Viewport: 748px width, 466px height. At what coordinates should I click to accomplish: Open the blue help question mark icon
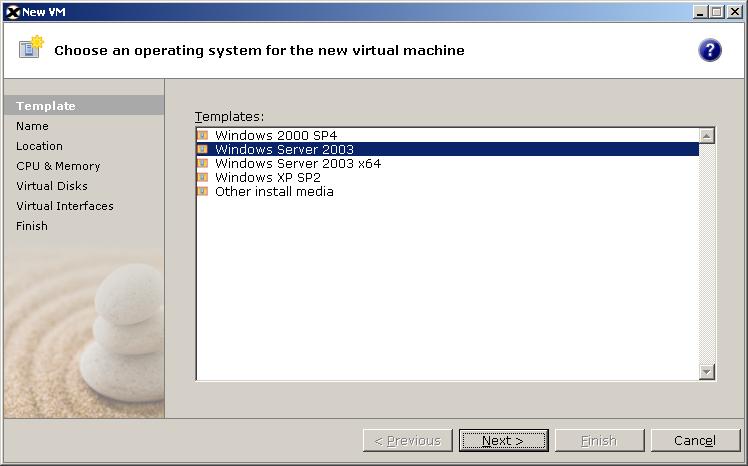click(709, 50)
